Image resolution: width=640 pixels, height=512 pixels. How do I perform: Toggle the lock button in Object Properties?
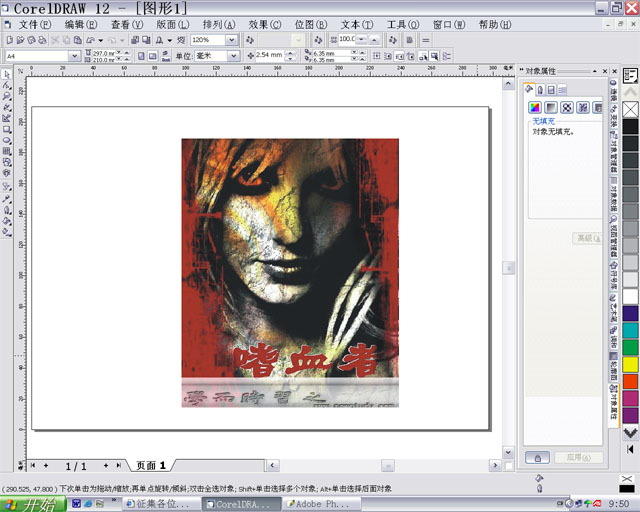tap(537, 458)
